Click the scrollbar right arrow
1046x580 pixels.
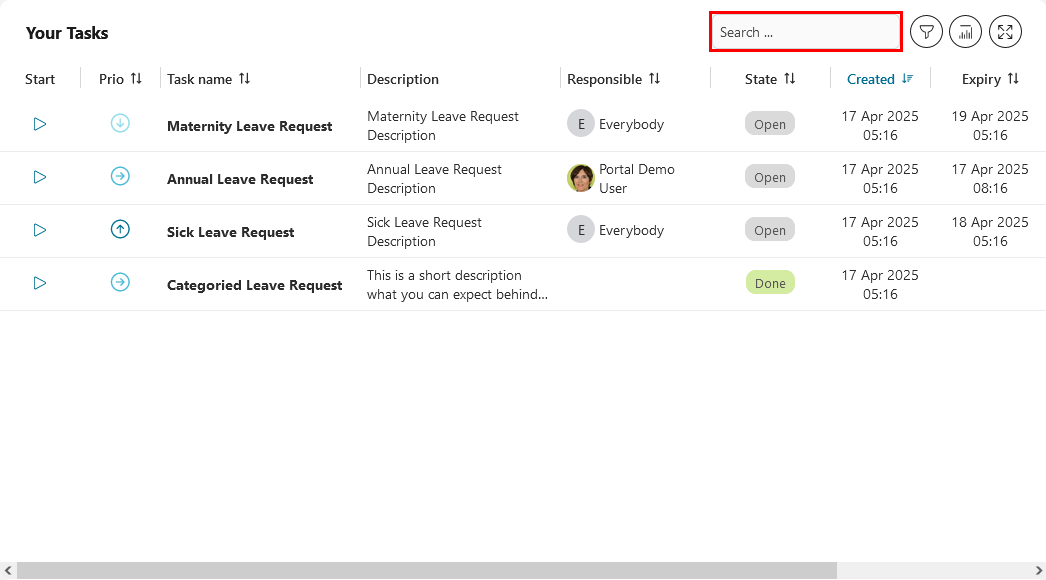click(1038, 571)
